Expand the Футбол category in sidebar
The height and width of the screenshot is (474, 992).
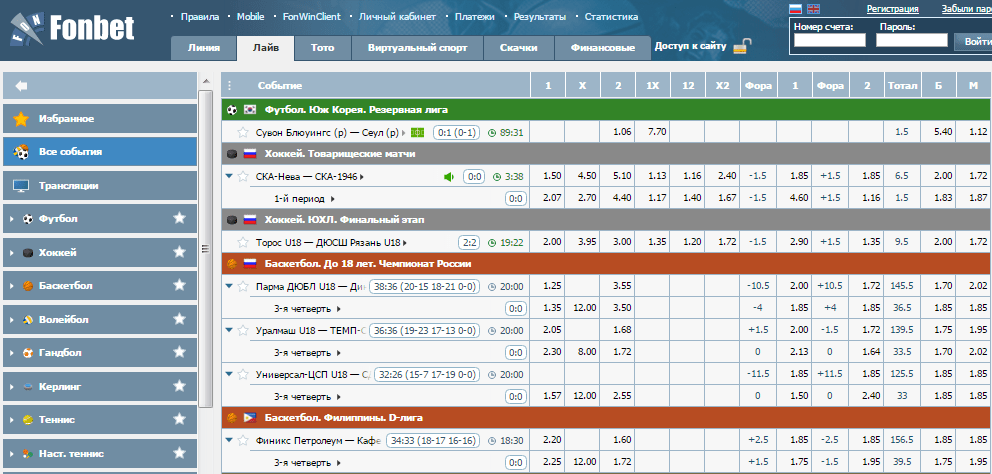click(11, 219)
